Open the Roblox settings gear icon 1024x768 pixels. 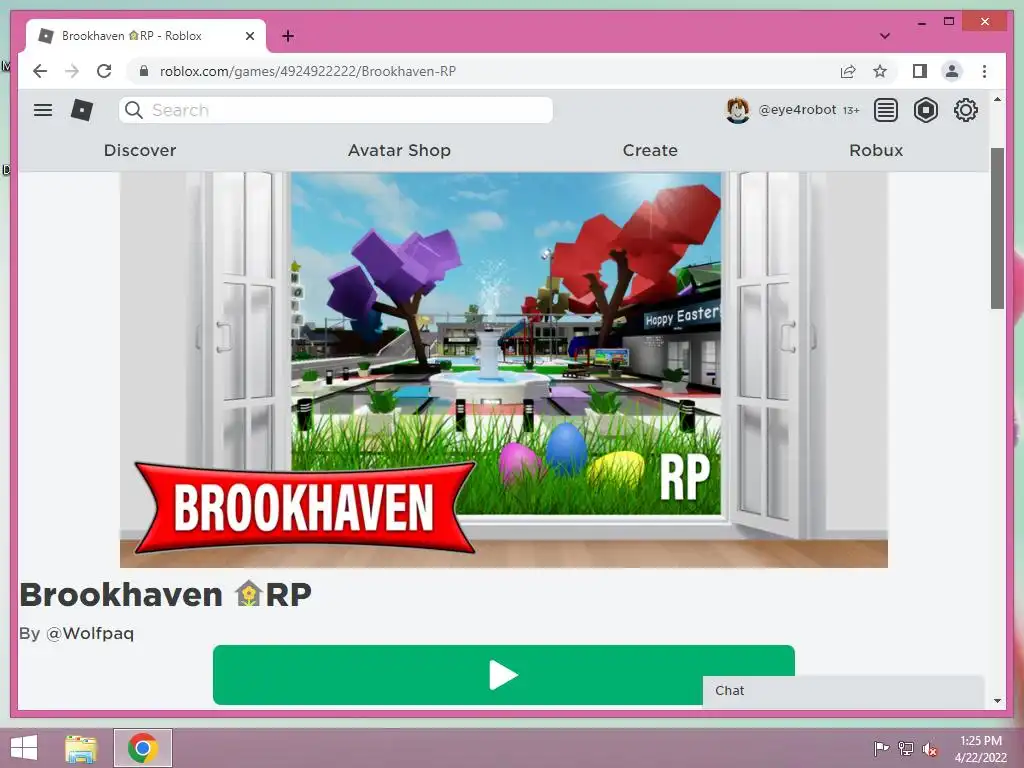tap(965, 110)
